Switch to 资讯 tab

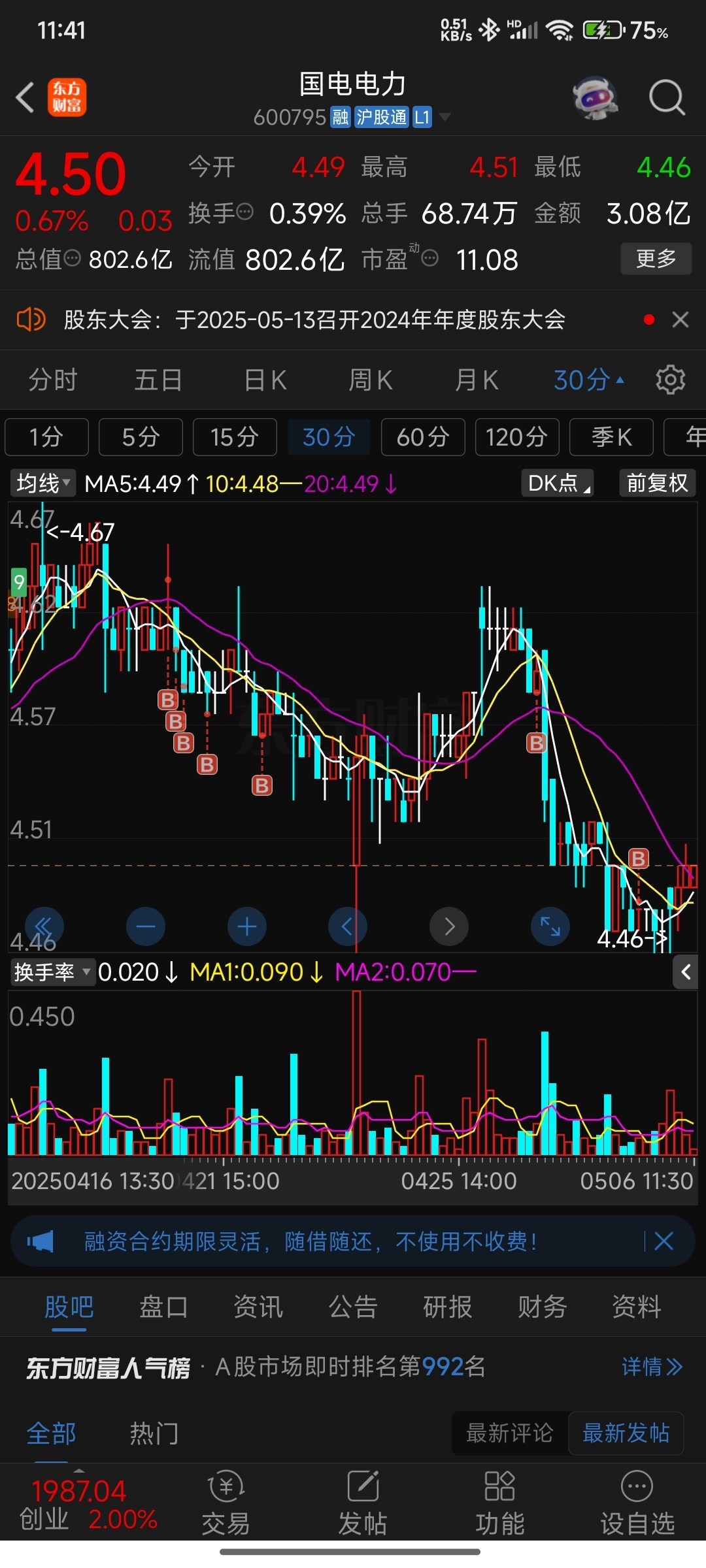coord(258,1307)
